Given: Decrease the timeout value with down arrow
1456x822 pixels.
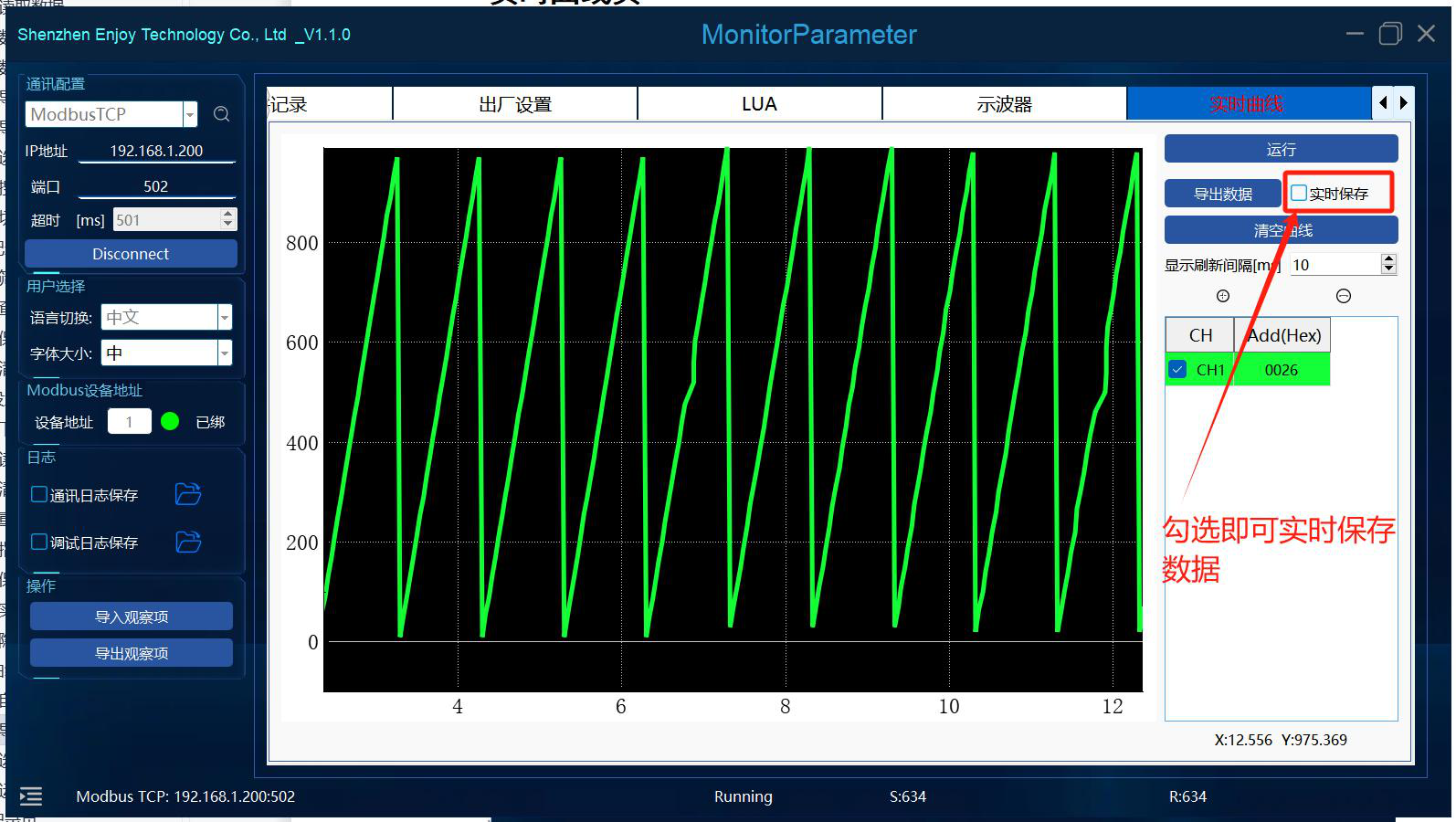Looking at the screenshot, I should 228,225.
